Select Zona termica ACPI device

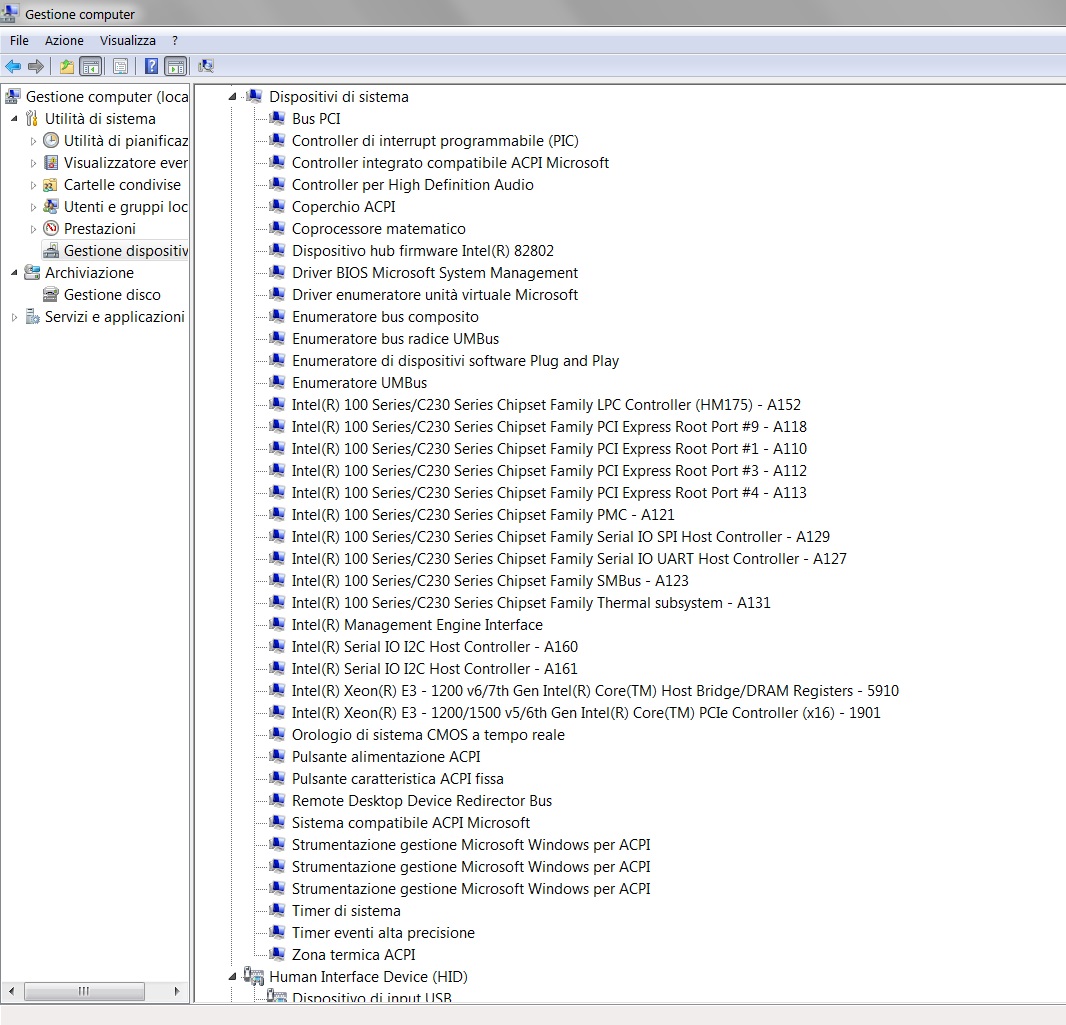353,955
